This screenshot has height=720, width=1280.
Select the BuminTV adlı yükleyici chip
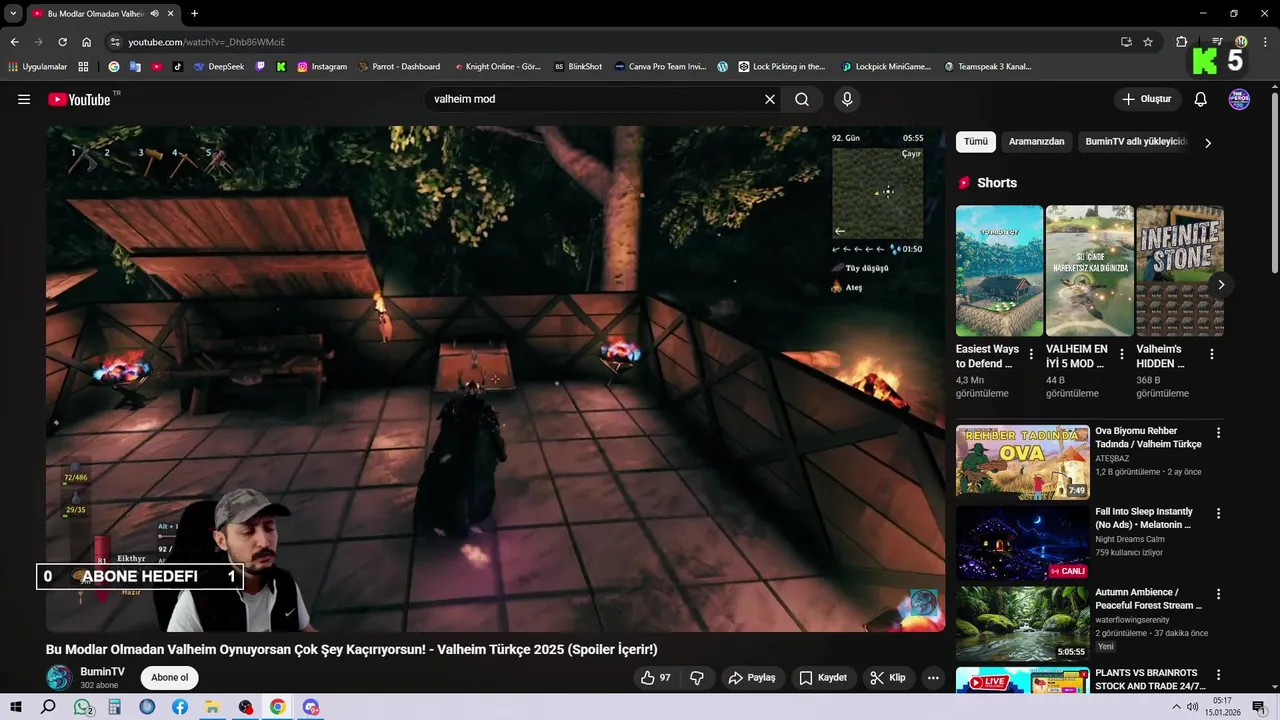(1136, 142)
